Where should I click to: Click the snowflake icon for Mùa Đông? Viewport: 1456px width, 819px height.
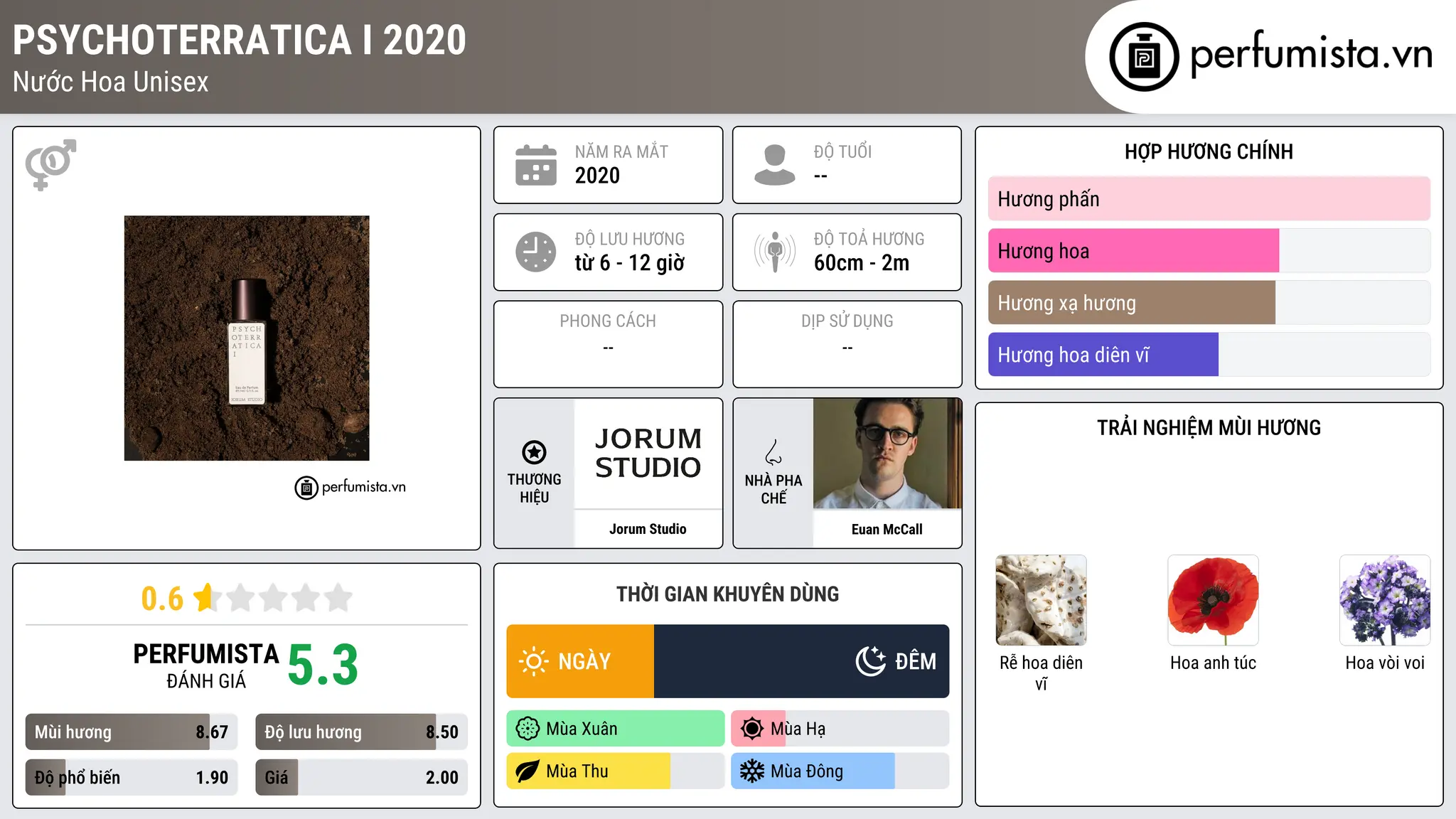point(752,771)
